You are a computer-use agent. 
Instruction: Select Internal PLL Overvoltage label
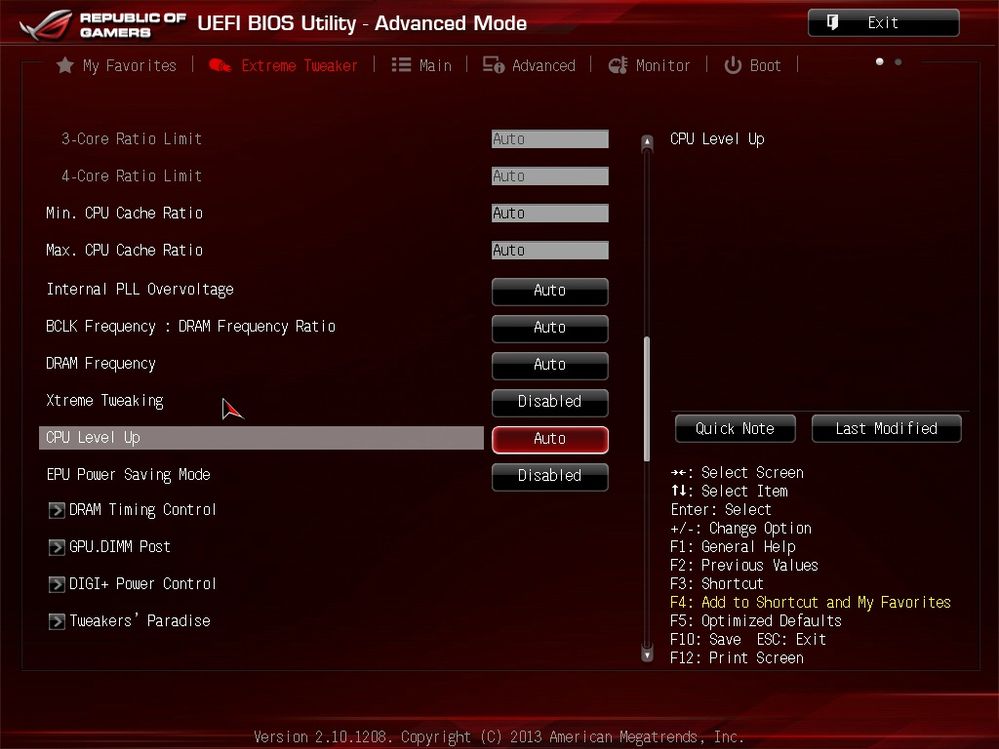click(140, 290)
